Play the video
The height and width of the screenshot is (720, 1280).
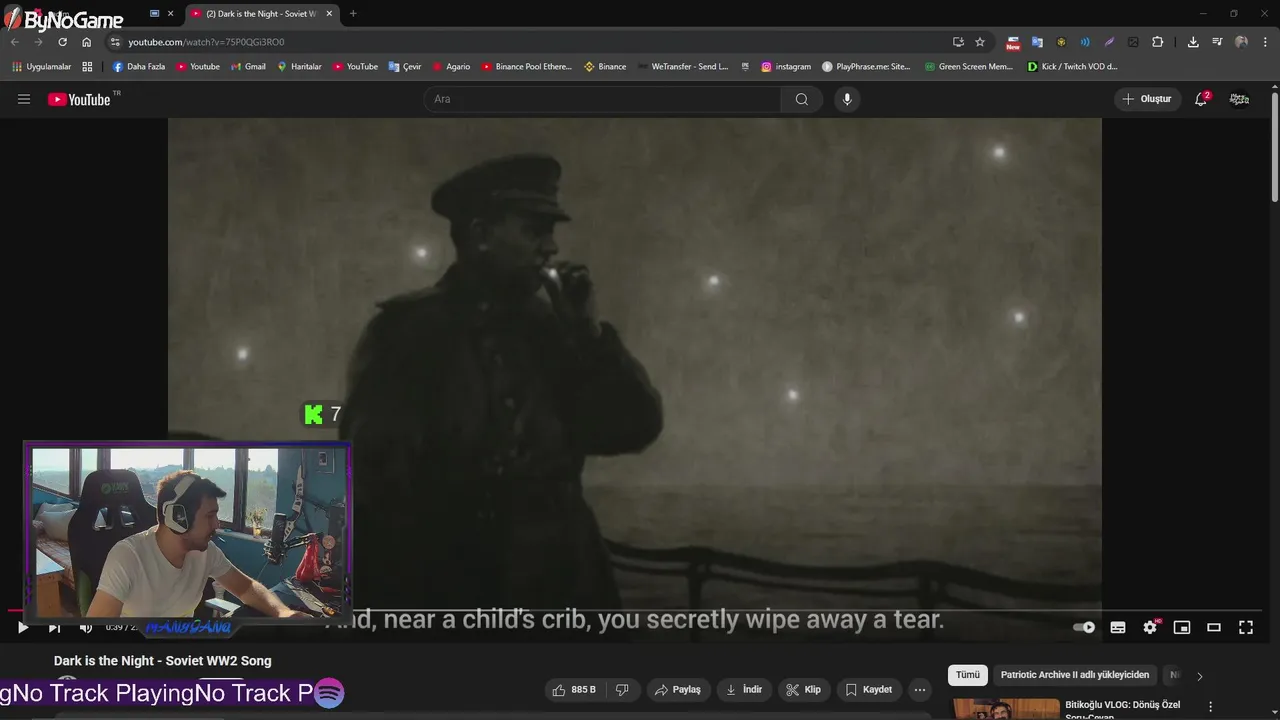[x=23, y=627]
